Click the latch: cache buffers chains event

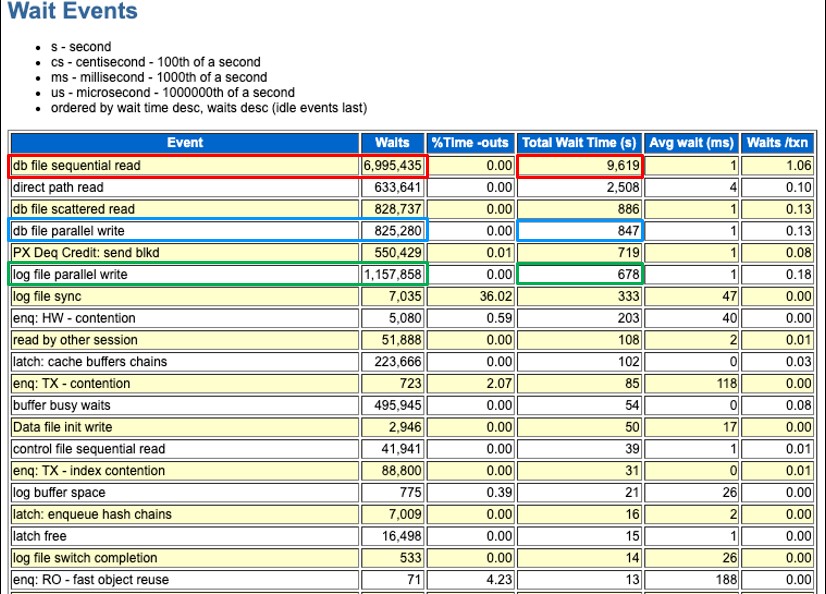point(90,362)
